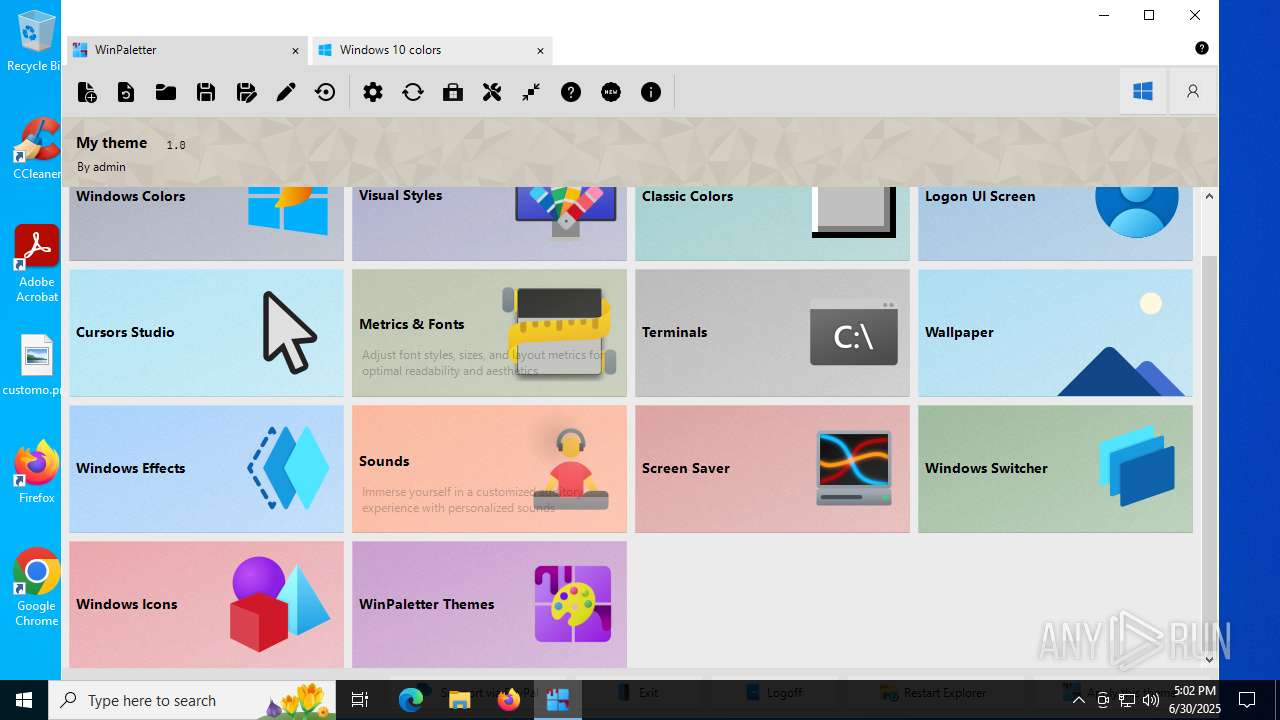Image resolution: width=1280 pixels, height=720 pixels.
Task: Select the Google Chrome desktop icon
Action: 37,588
